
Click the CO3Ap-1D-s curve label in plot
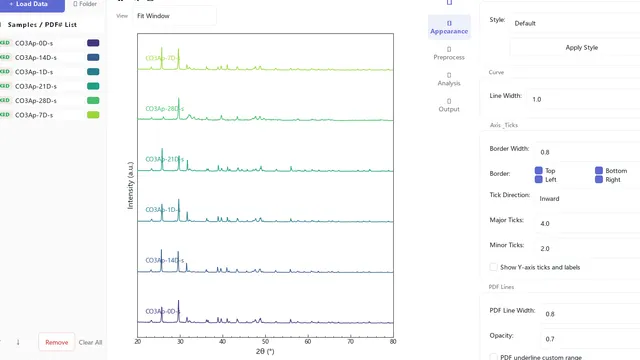pyautogui.click(x=162, y=210)
